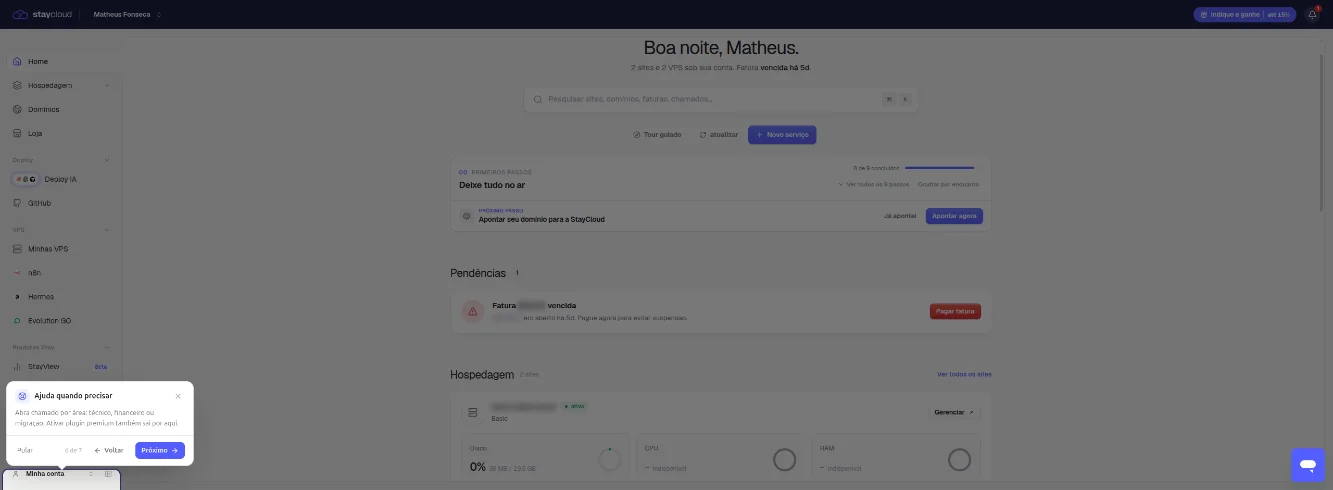Viewport: 1333px width, 490px height.
Task: Click the hosting server icon on Basic card
Action: click(x=472, y=412)
